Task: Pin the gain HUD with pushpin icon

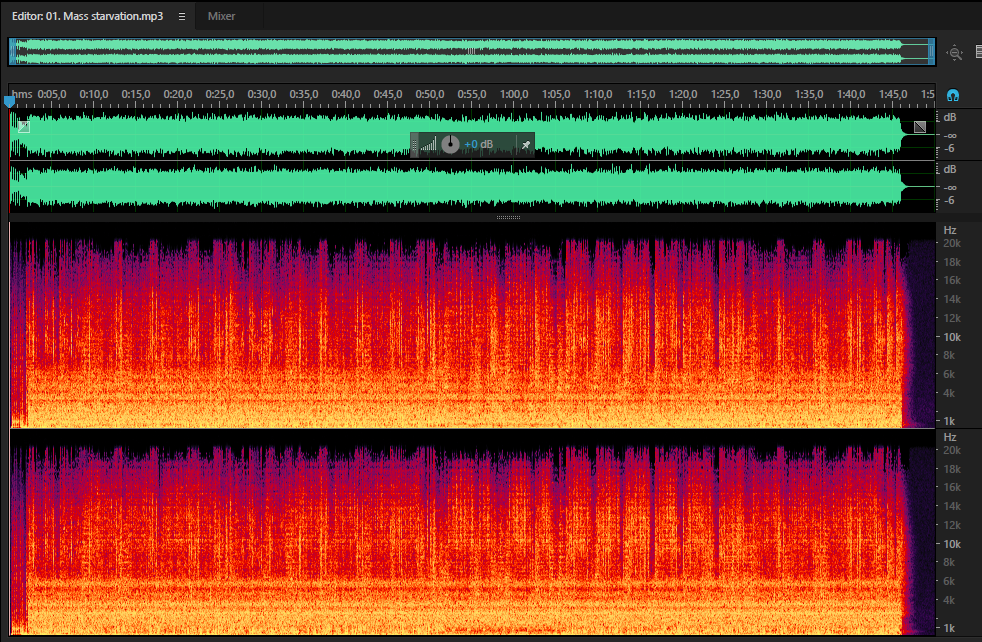Action: pyautogui.click(x=525, y=145)
